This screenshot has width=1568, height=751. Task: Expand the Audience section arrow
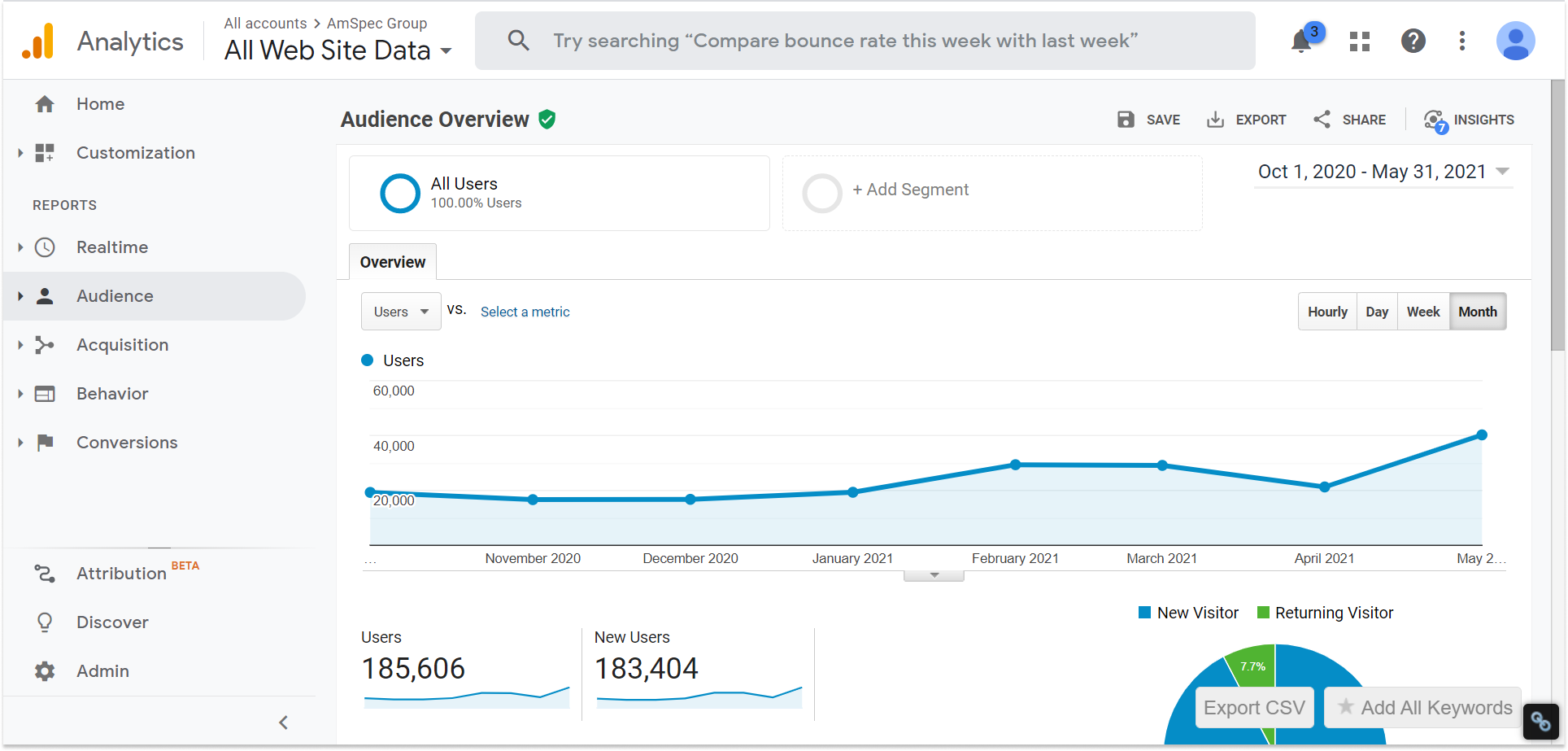click(x=20, y=296)
